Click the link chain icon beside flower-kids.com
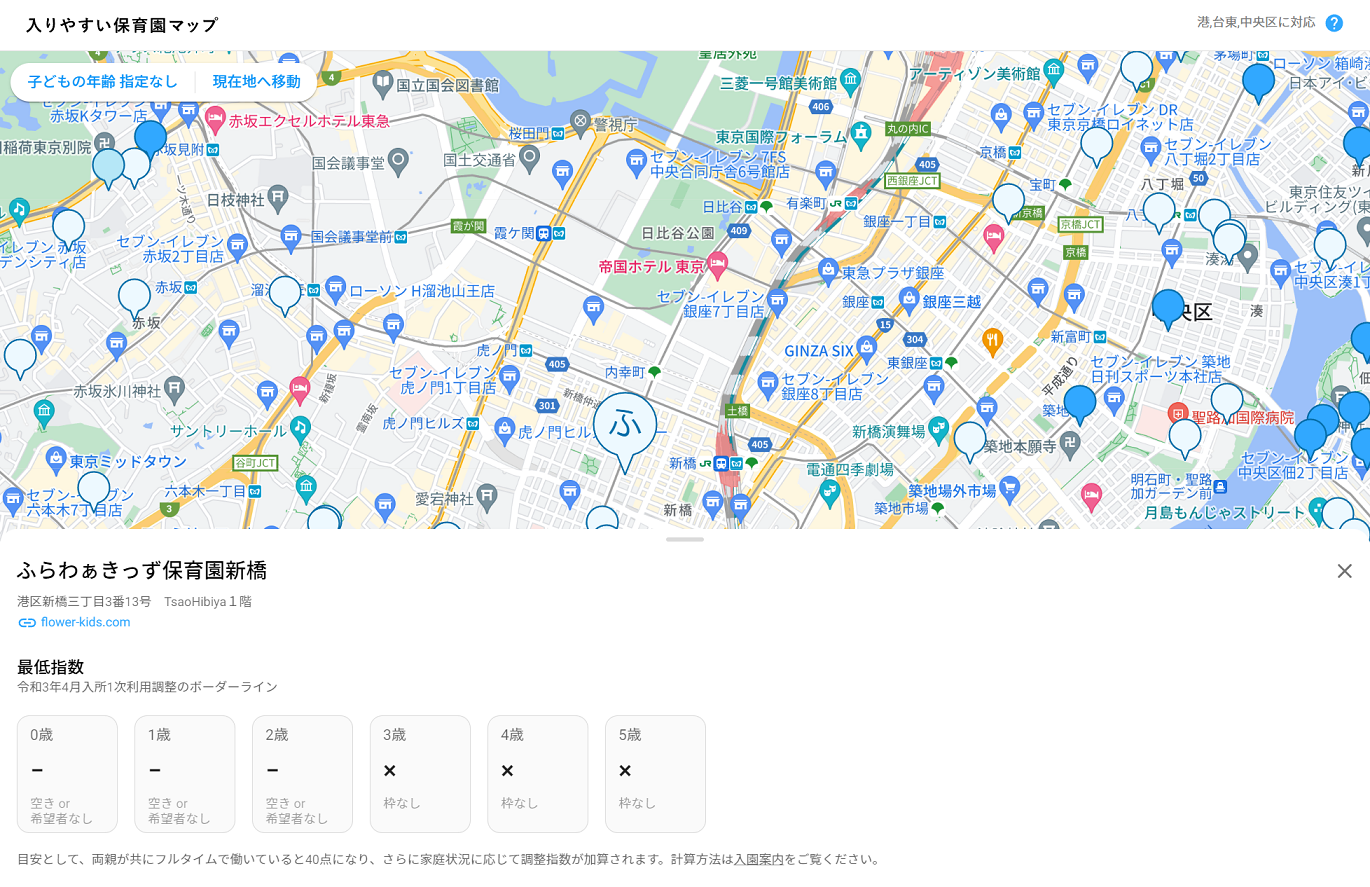Viewport: 1370px width, 887px height. (27, 622)
